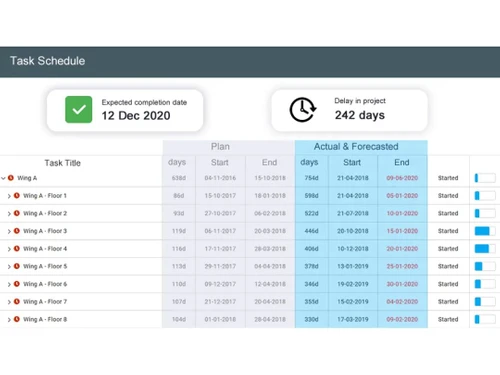Click the Plan days column header

point(177,162)
